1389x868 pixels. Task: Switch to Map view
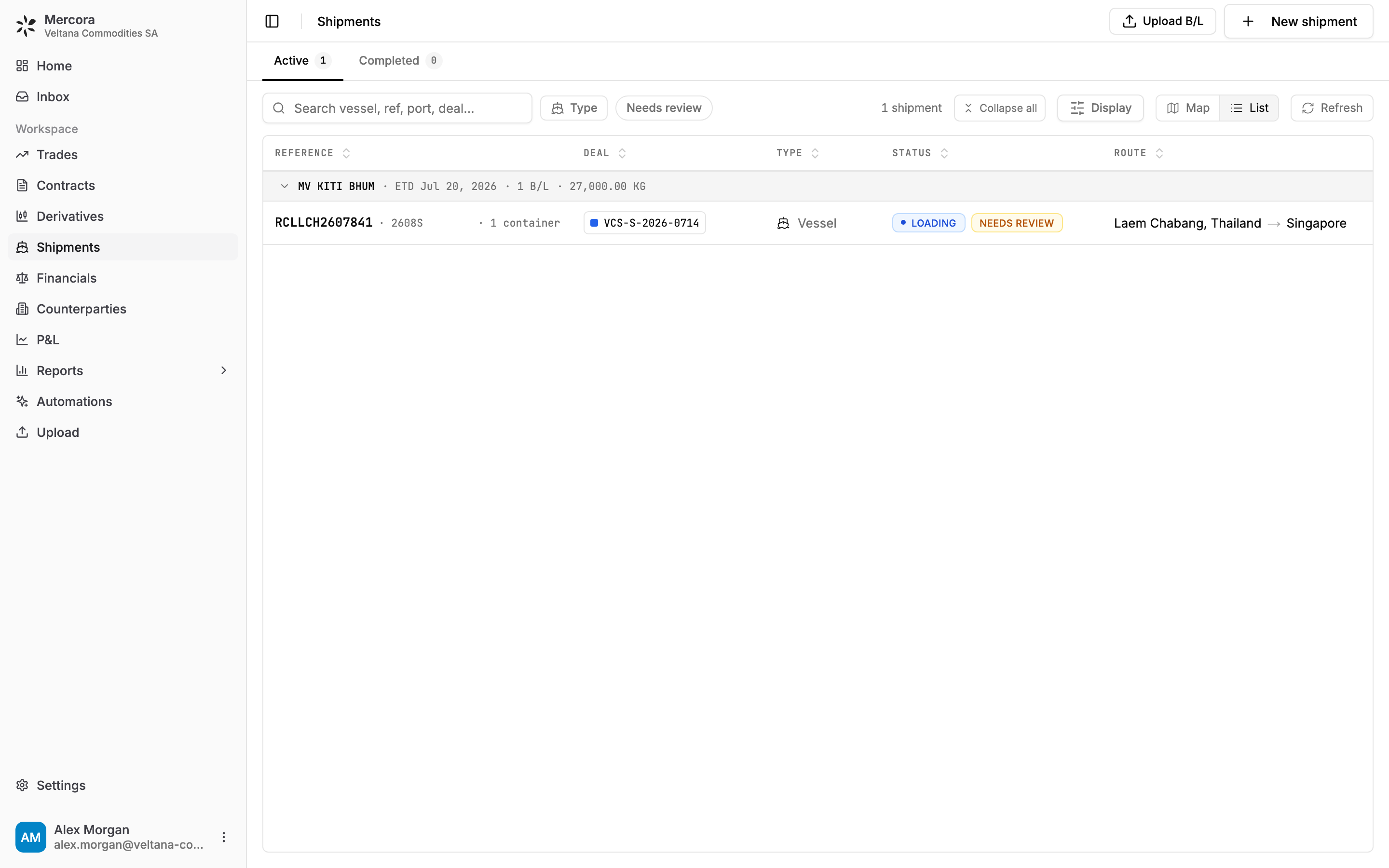pyautogui.click(x=1188, y=108)
